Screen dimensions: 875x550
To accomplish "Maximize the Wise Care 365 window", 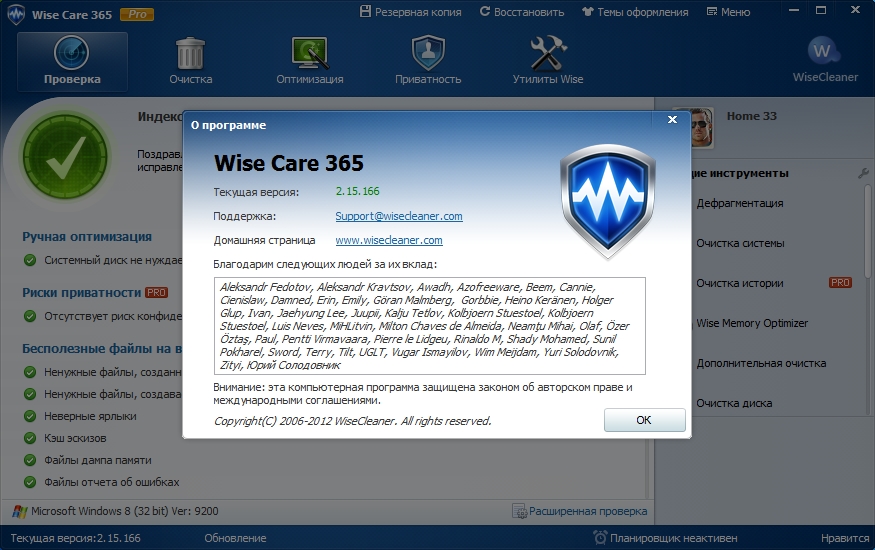I will click(821, 10).
